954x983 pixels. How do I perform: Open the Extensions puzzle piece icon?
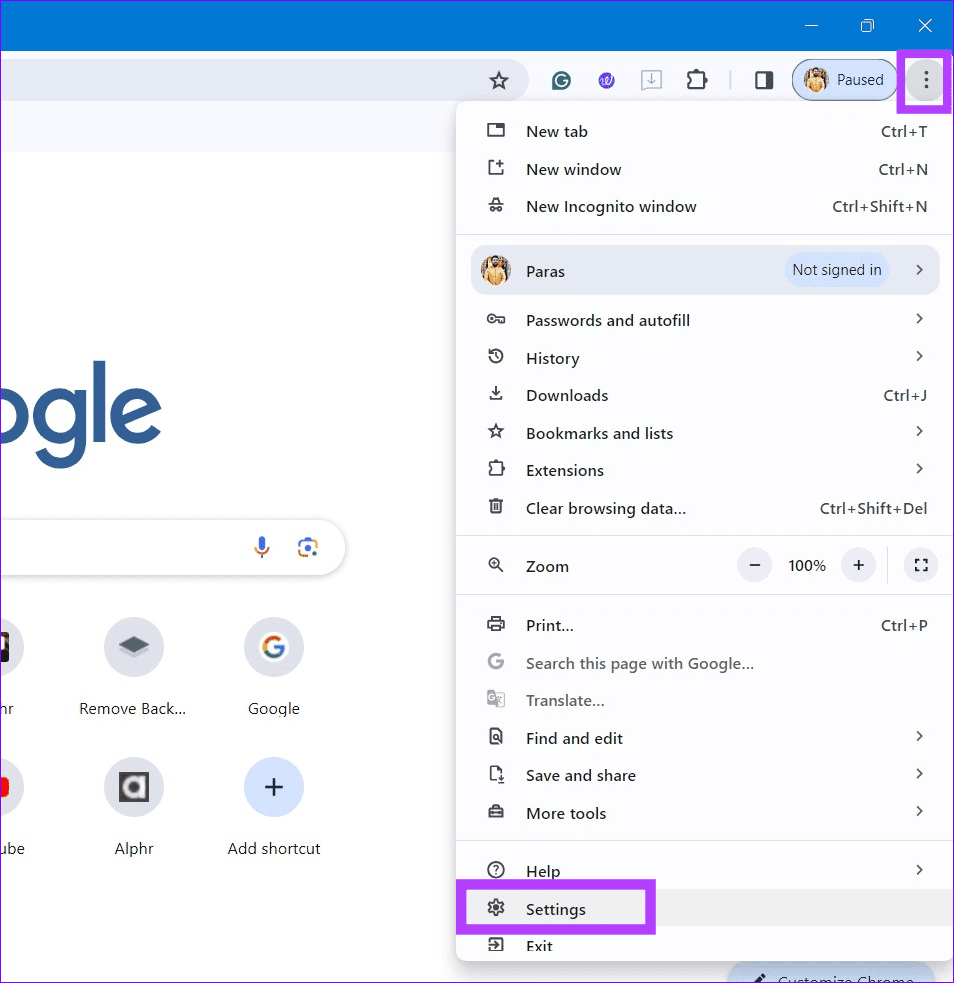pos(697,80)
